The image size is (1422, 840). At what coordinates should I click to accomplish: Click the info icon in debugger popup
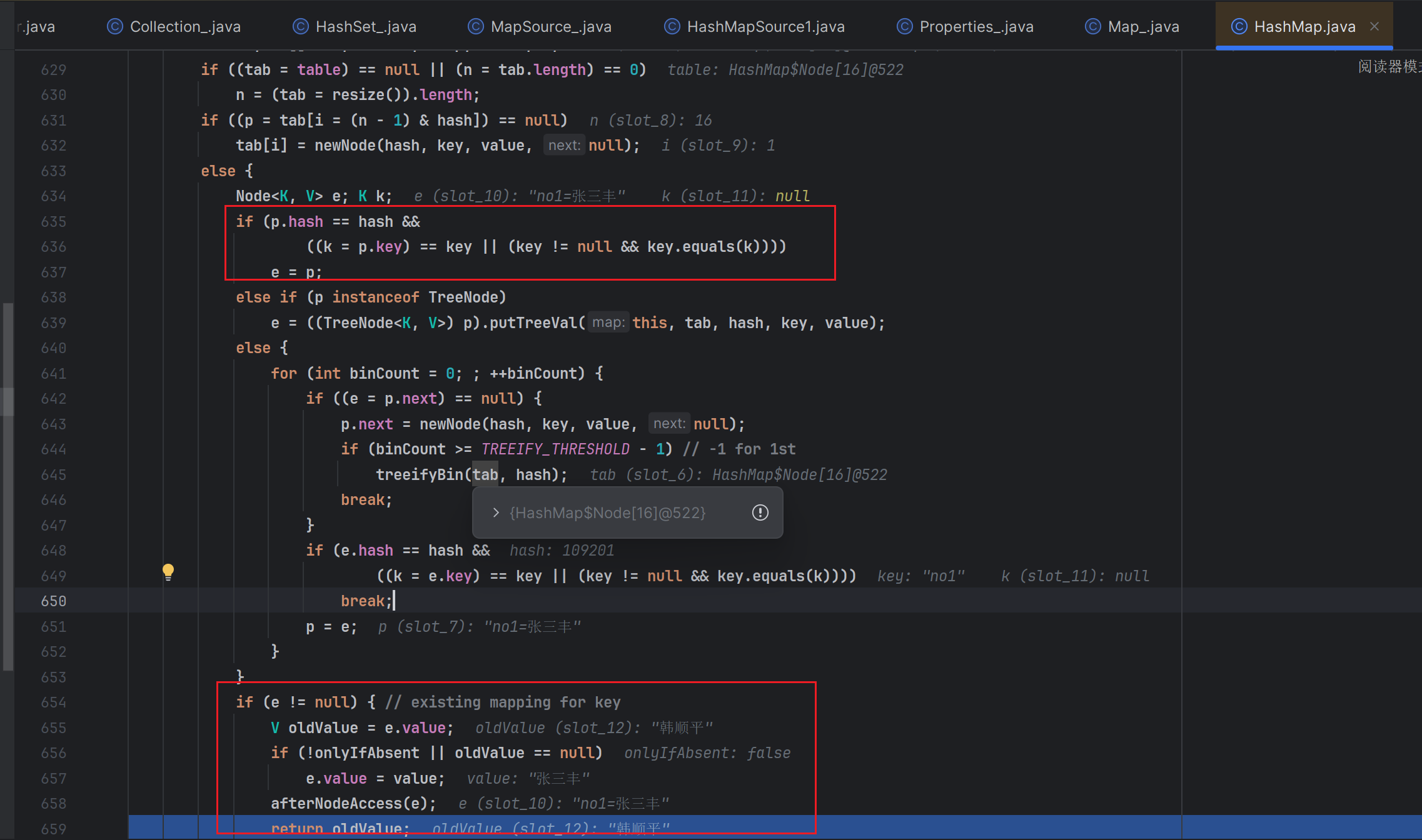pos(760,513)
